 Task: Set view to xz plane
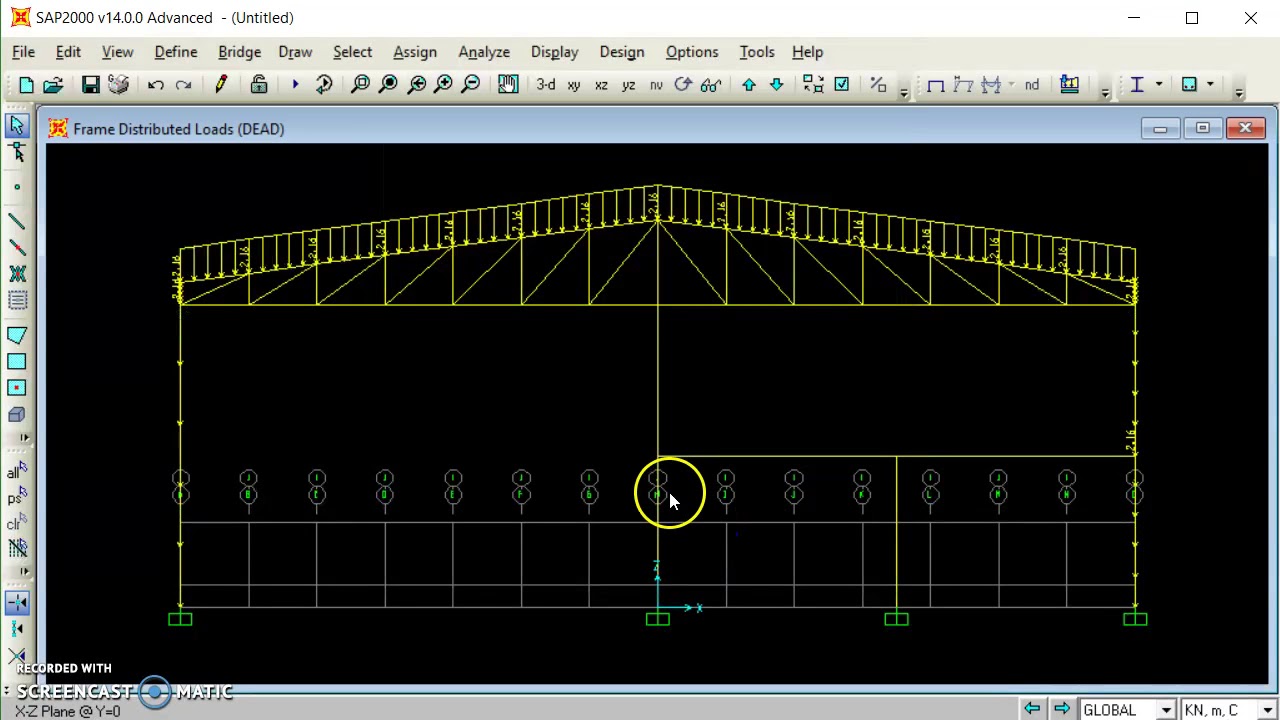tap(601, 85)
